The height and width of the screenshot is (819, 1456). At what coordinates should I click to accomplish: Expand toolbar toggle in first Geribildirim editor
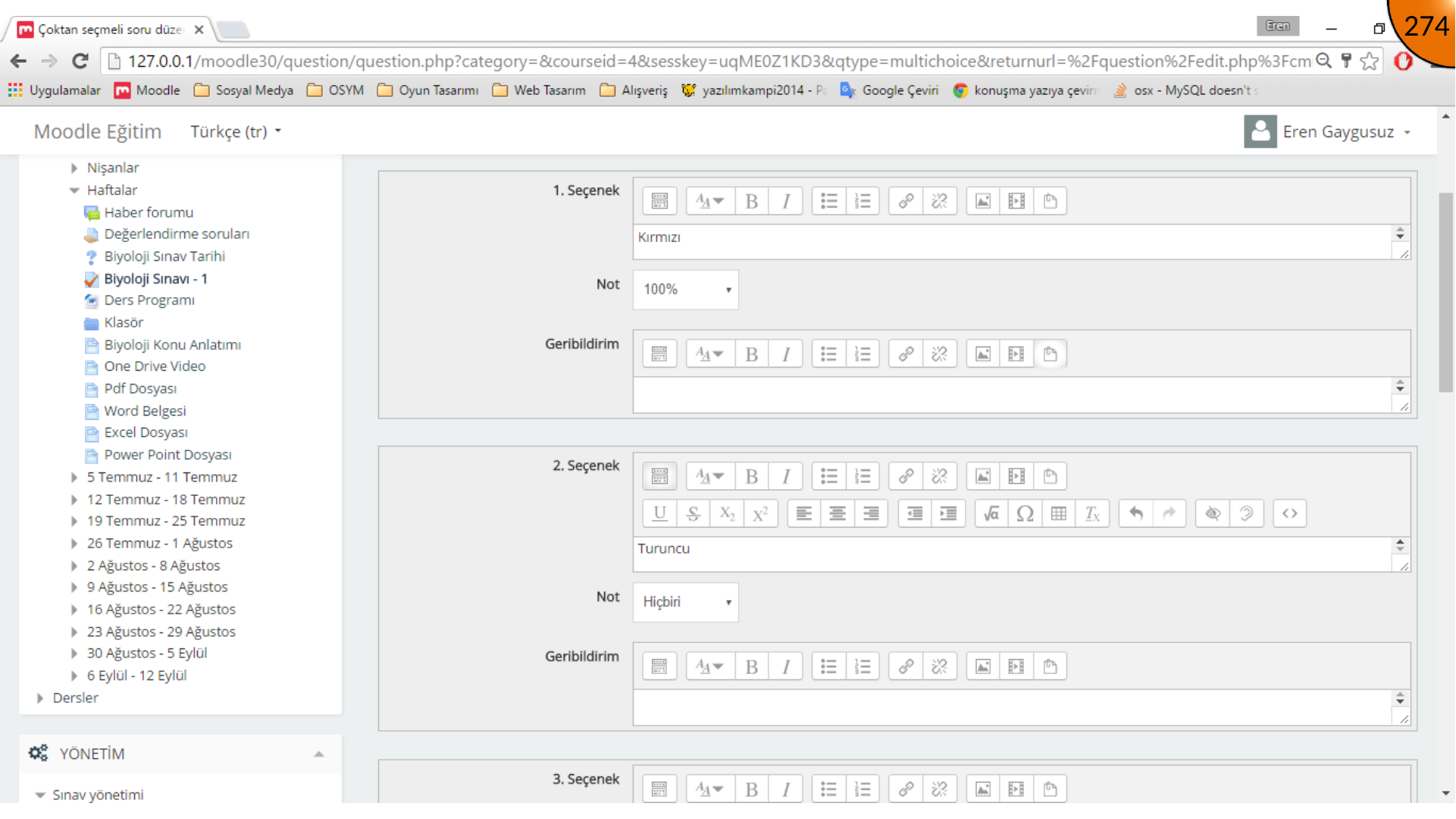coord(659,354)
